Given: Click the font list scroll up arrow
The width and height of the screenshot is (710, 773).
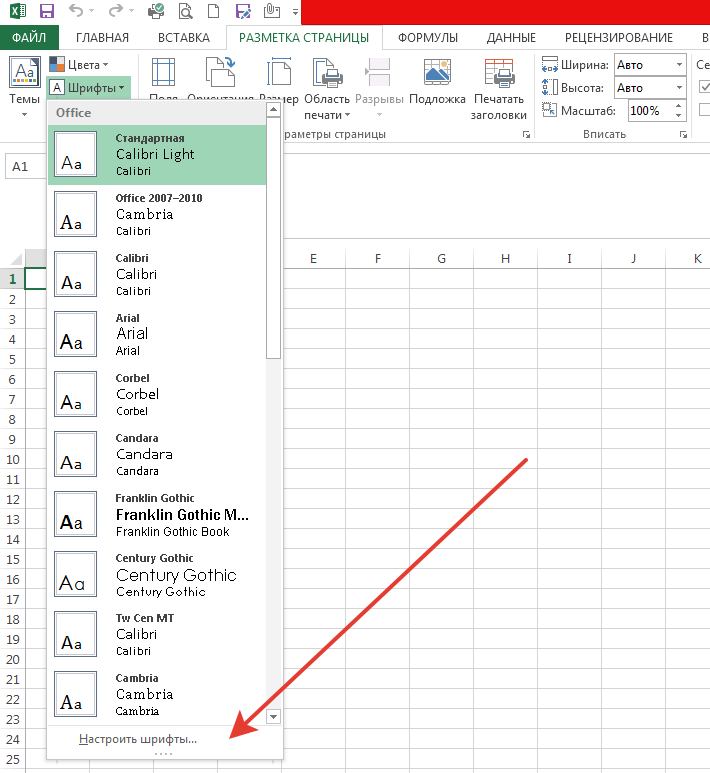Looking at the screenshot, I should coord(273,109).
